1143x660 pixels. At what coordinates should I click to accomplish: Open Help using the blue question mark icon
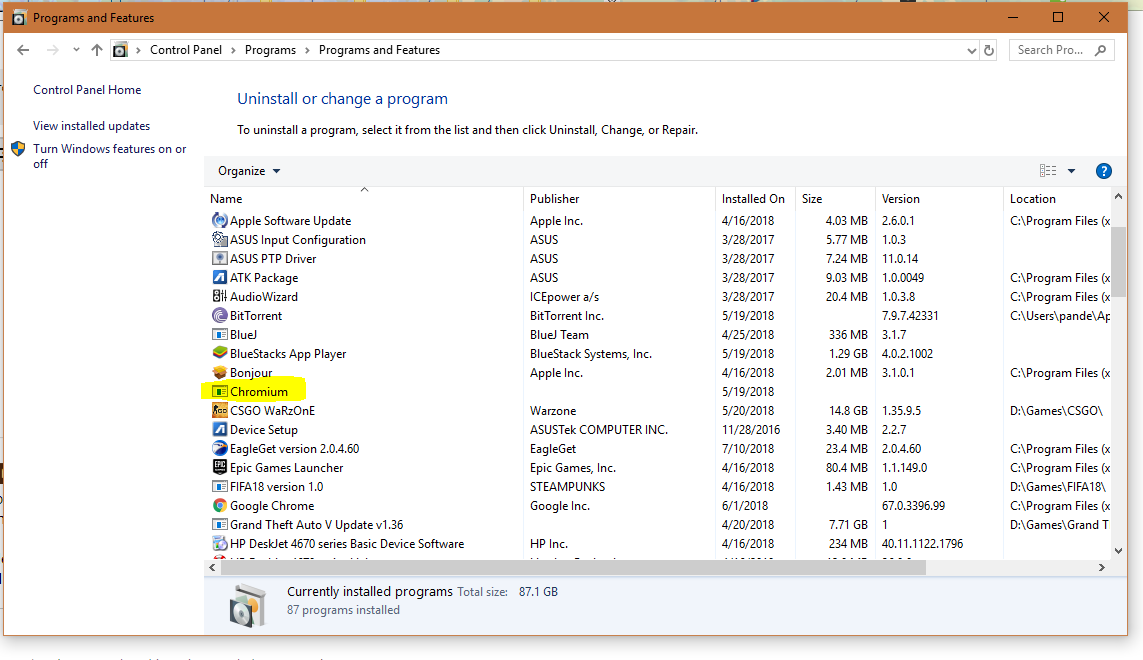pyautogui.click(x=1103, y=171)
